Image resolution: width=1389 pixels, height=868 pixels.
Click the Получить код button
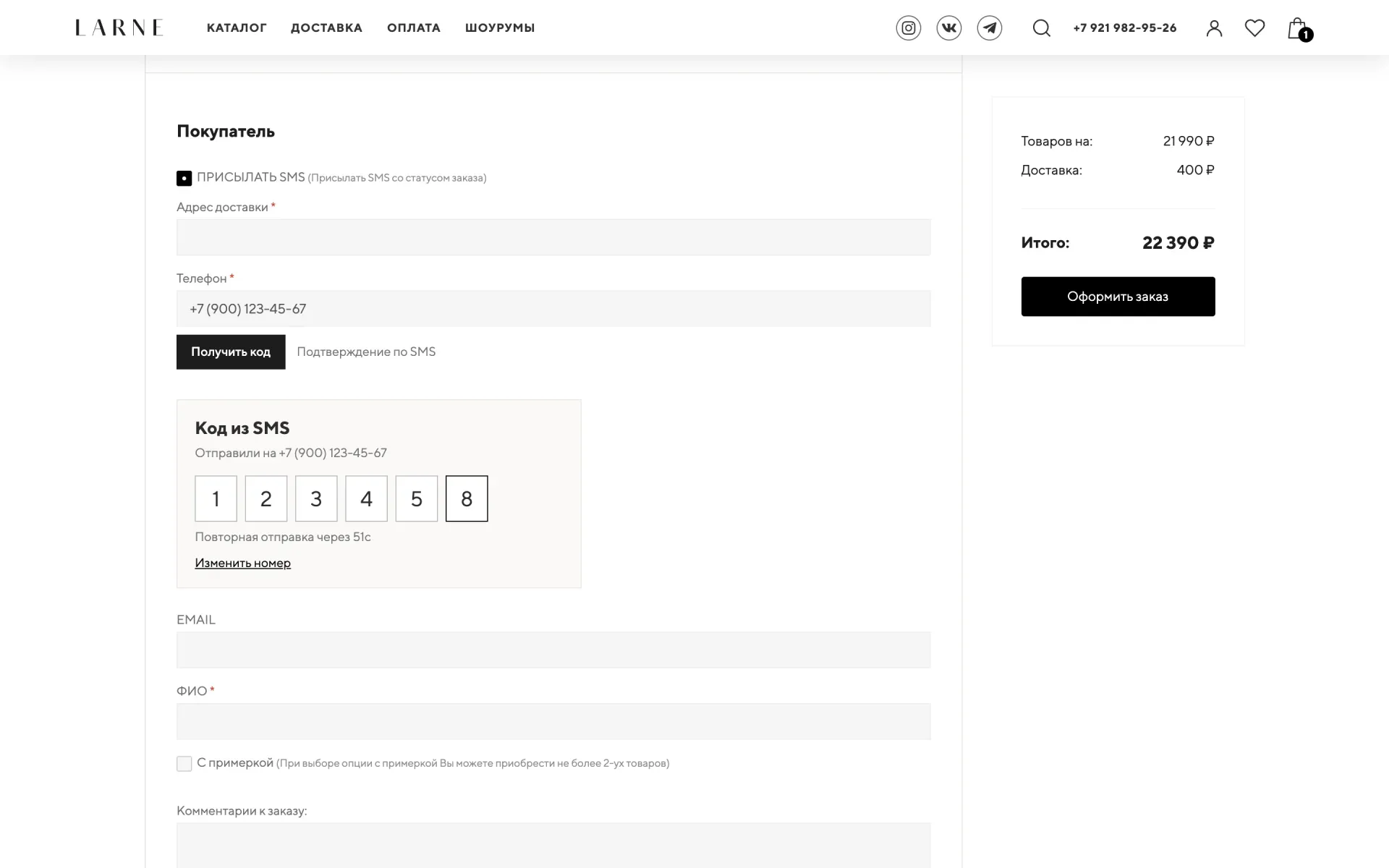click(231, 352)
